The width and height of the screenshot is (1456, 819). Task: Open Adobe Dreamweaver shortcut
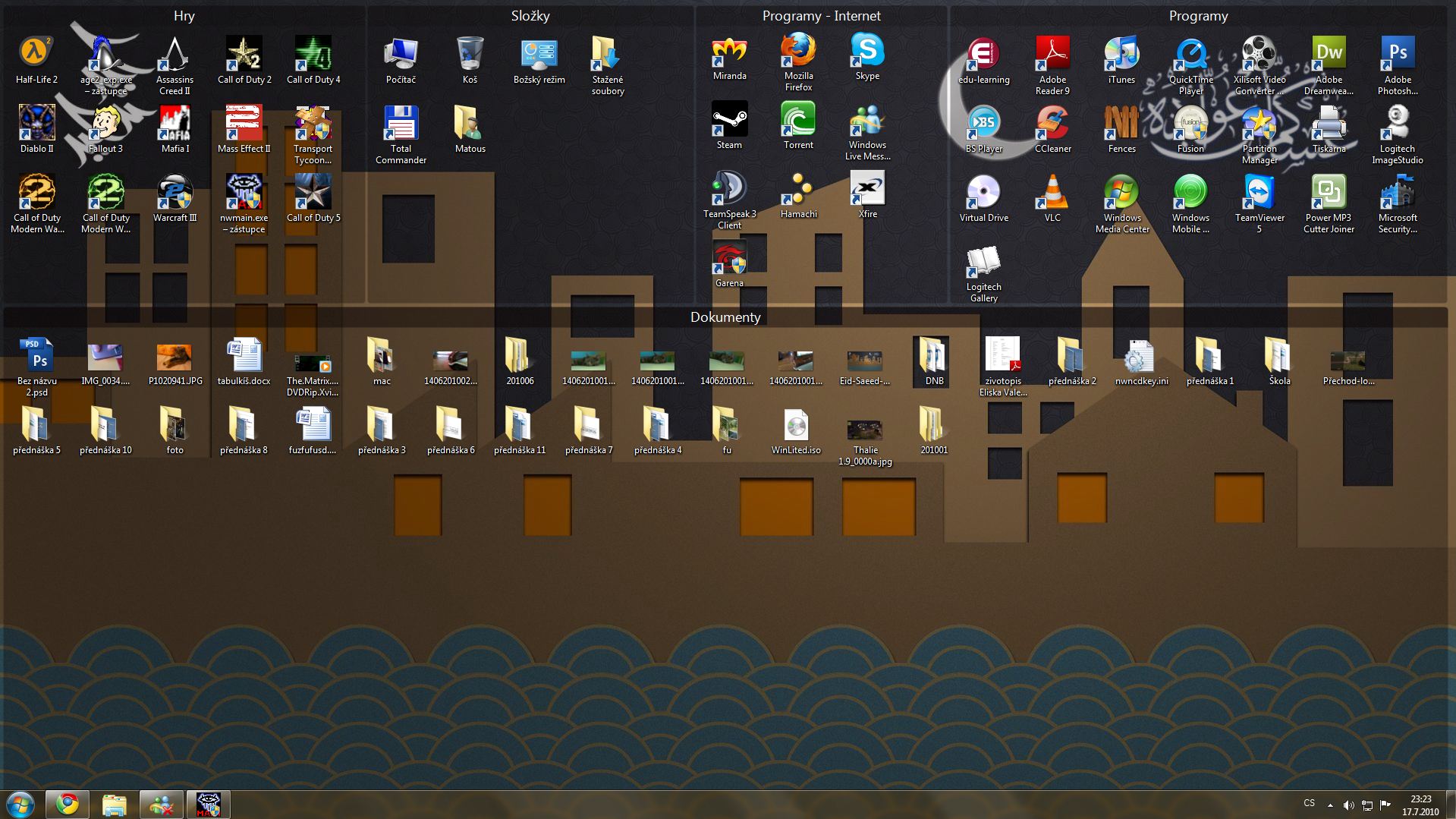point(1329,53)
